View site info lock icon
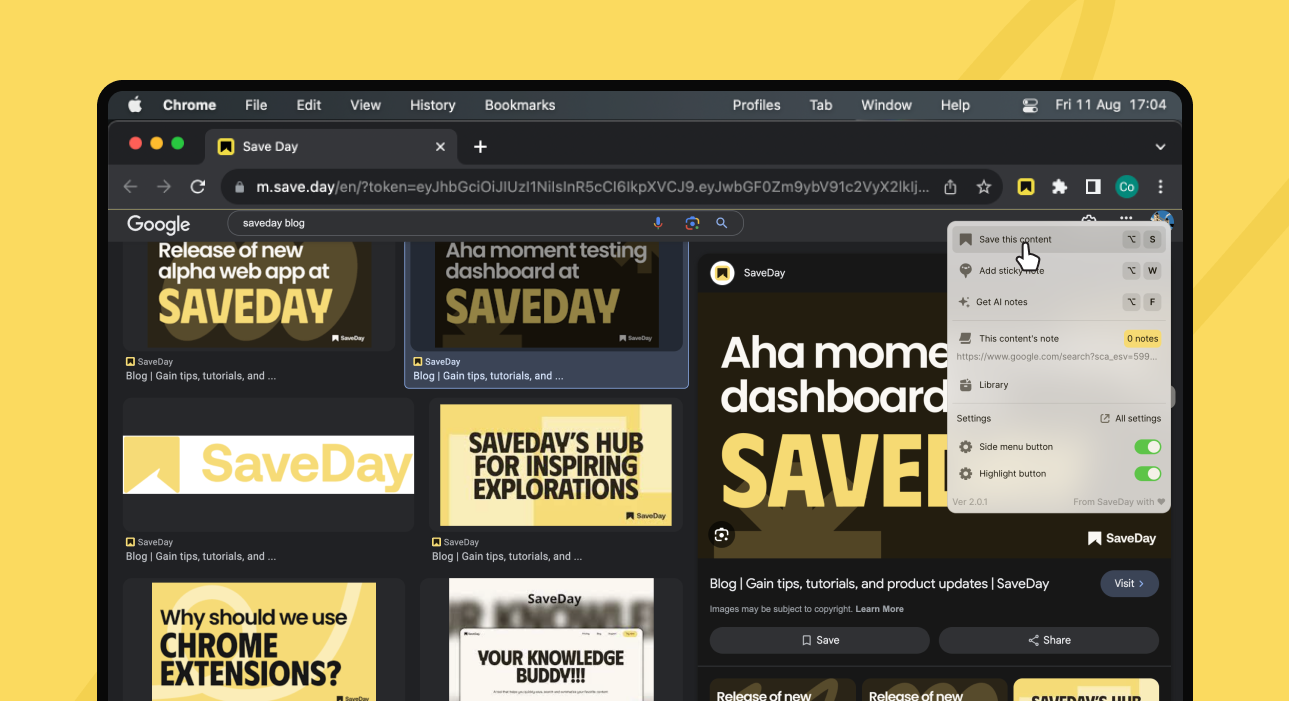 click(x=239, y=187)
